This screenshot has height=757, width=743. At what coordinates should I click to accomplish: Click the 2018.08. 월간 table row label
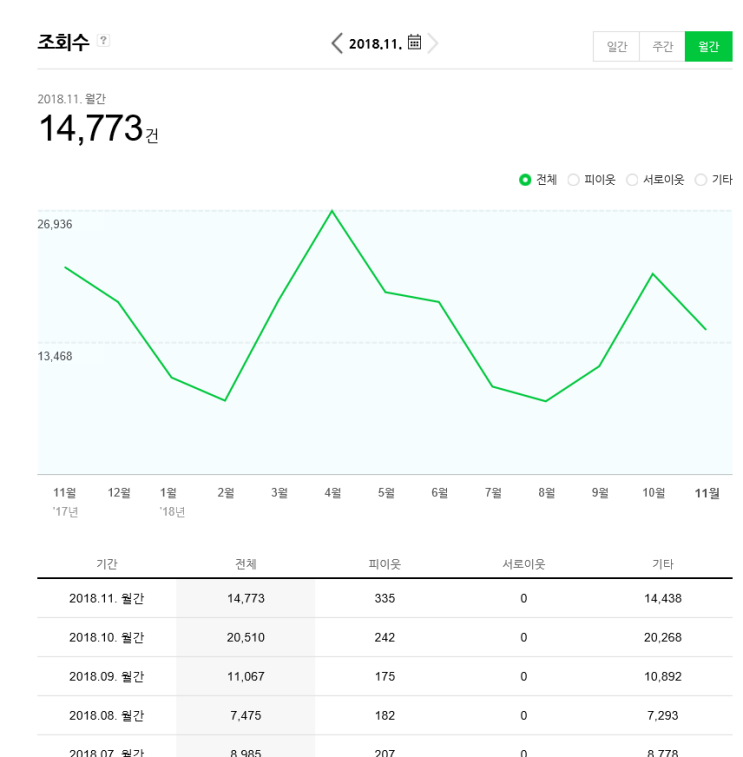point(107,716)
